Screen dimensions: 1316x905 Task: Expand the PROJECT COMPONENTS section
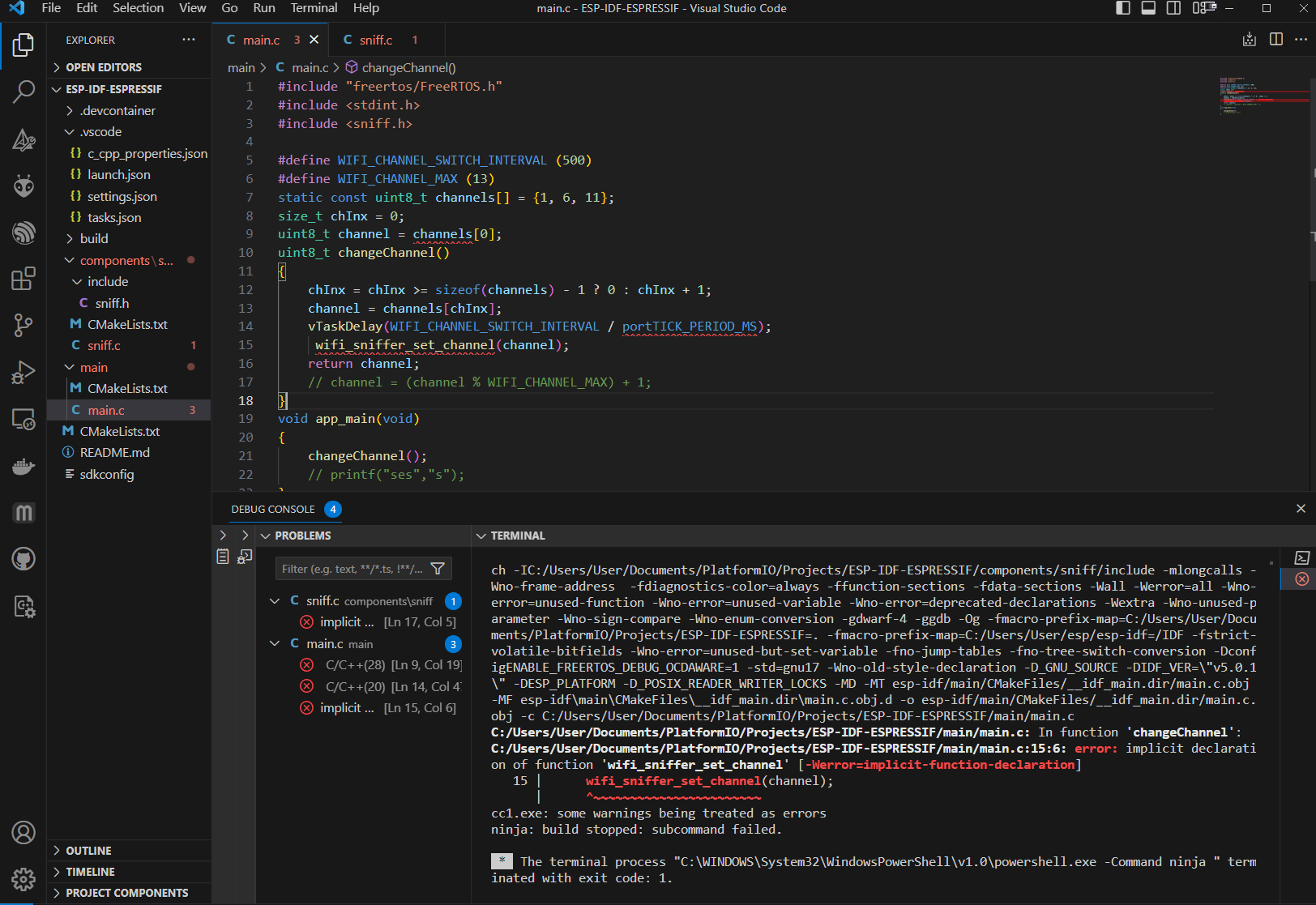(x=130, y=893)
